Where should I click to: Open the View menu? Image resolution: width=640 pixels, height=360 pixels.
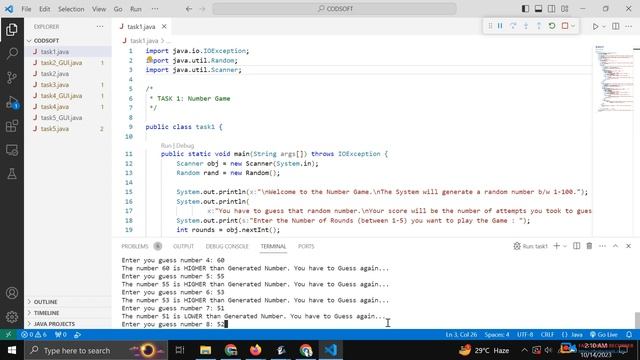point(99,9)
